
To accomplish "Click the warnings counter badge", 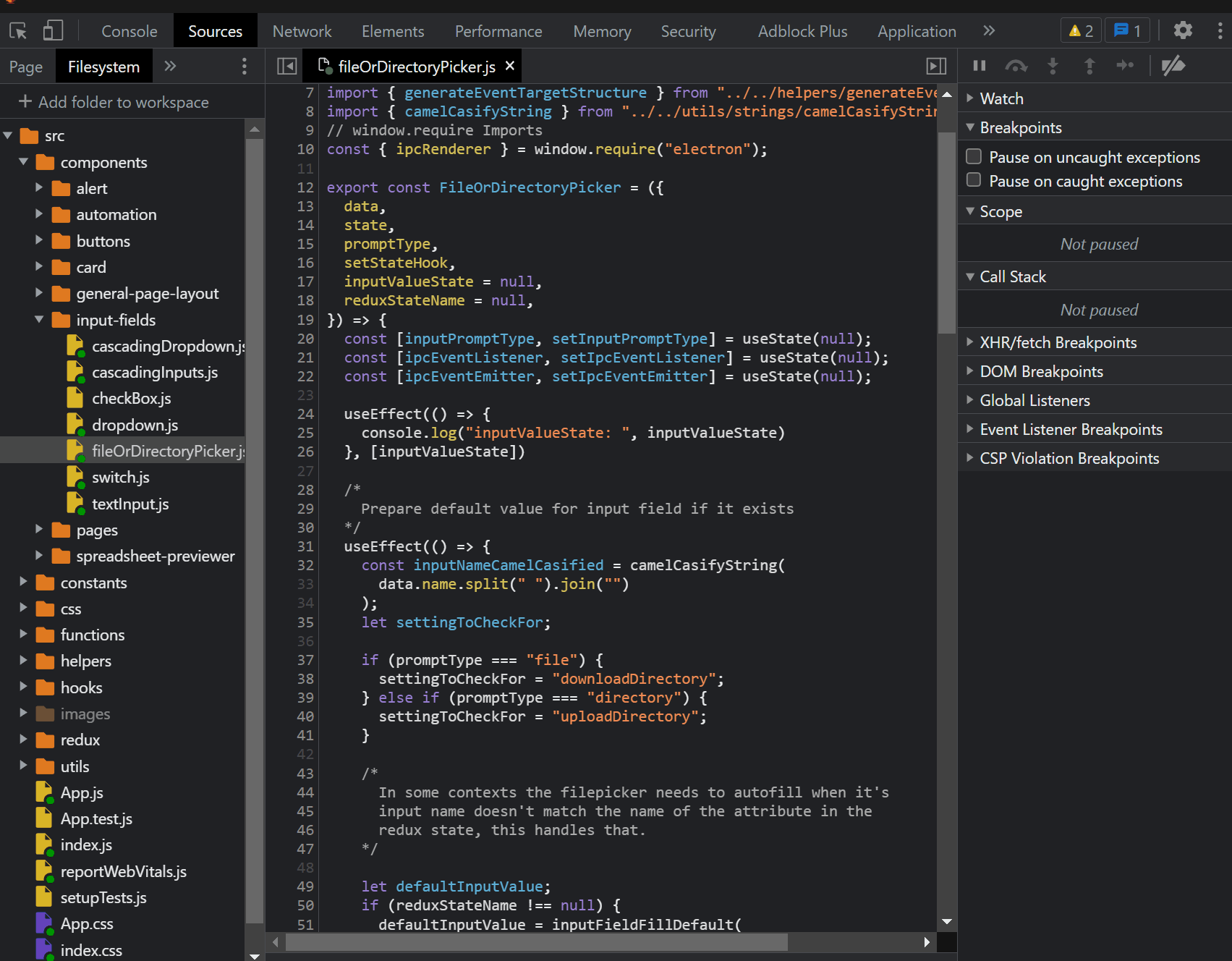I will (1081, 30).
